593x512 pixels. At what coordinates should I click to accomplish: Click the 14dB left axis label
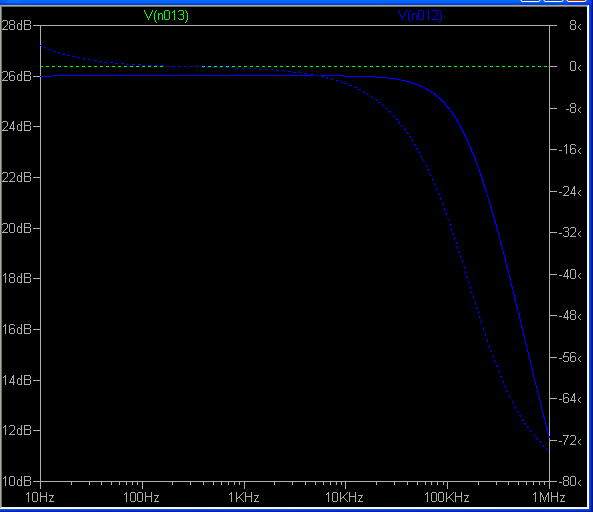point(16,380)
